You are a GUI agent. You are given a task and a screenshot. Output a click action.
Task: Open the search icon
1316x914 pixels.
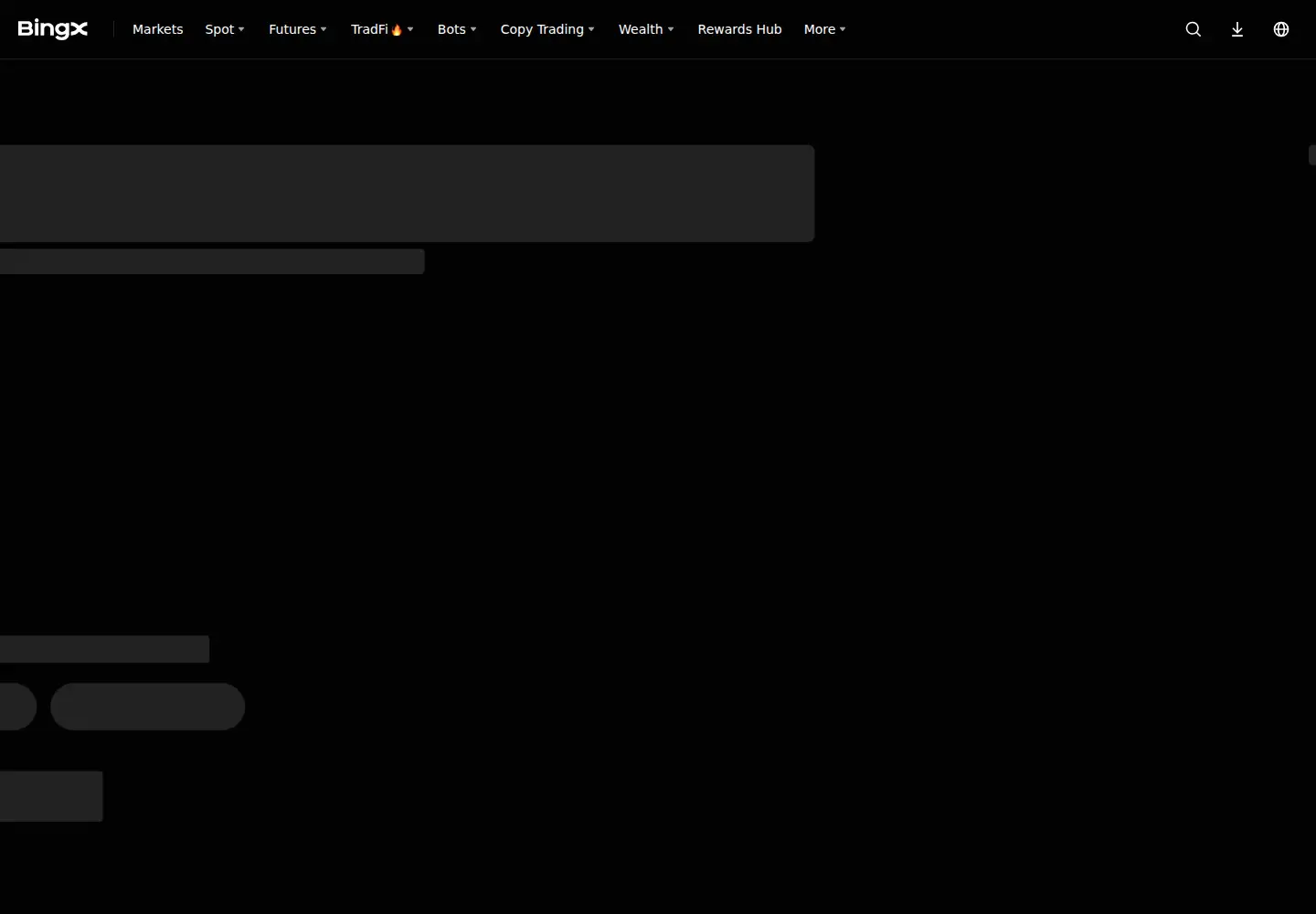(x=1194, y=29)
